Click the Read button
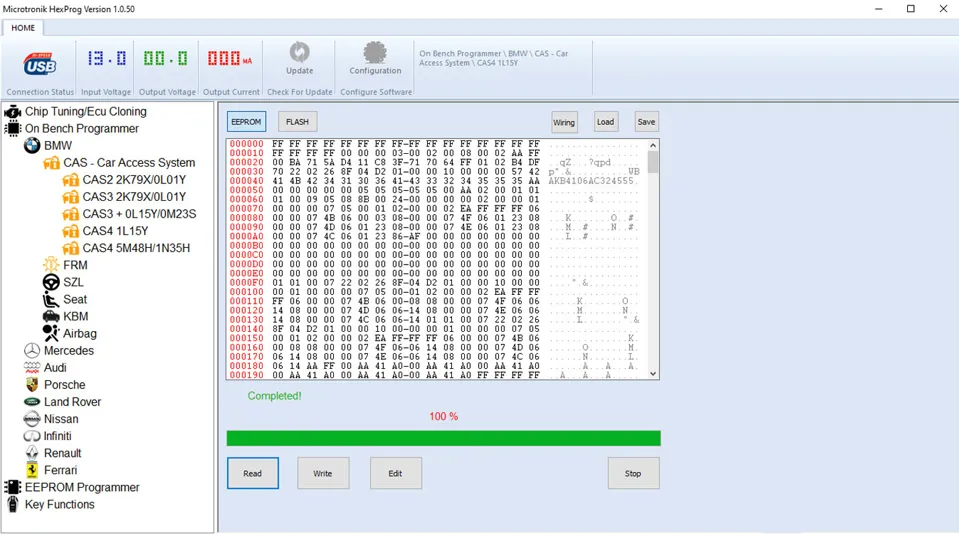Viewport: 959px width, 534px height. [253, 473]
